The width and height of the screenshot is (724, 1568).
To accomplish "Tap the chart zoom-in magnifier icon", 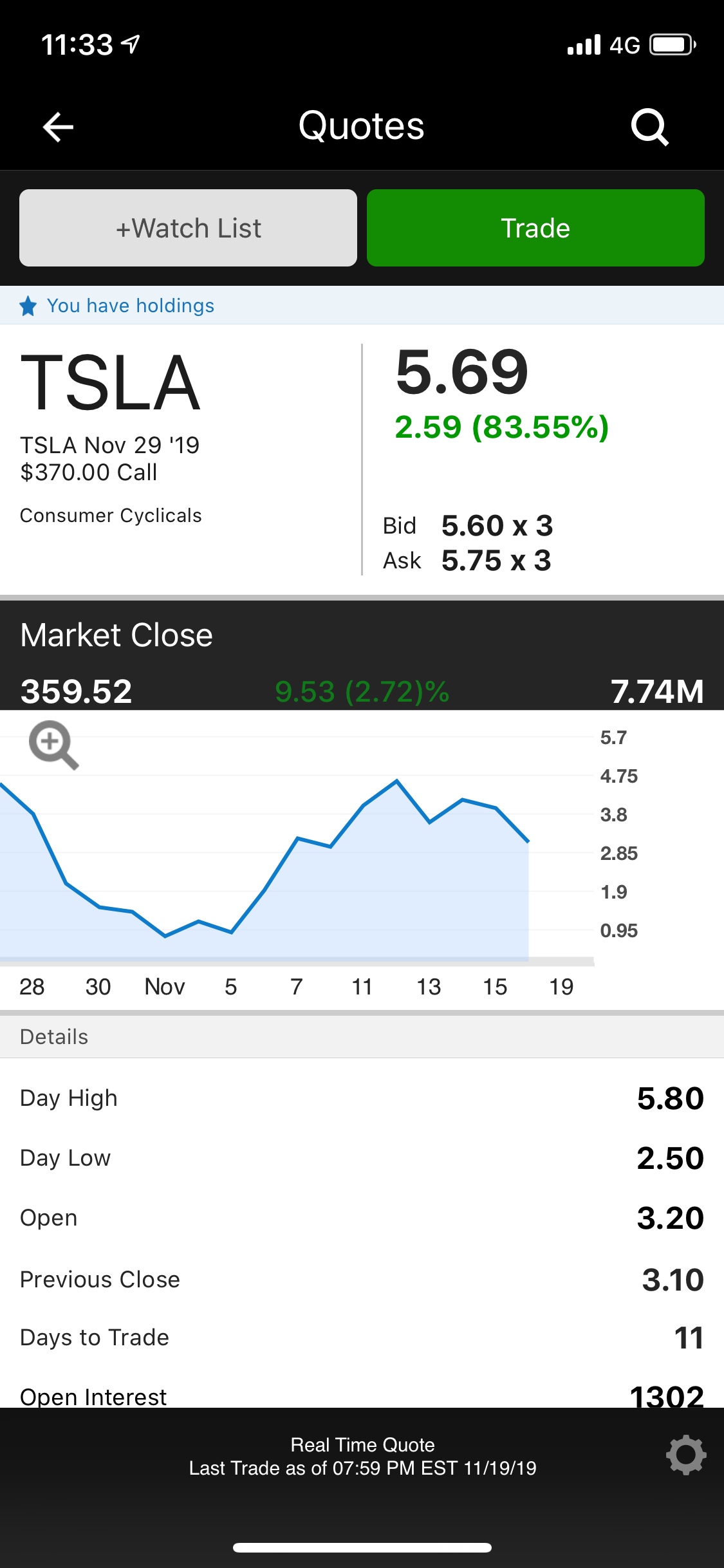I will point(53,745).
